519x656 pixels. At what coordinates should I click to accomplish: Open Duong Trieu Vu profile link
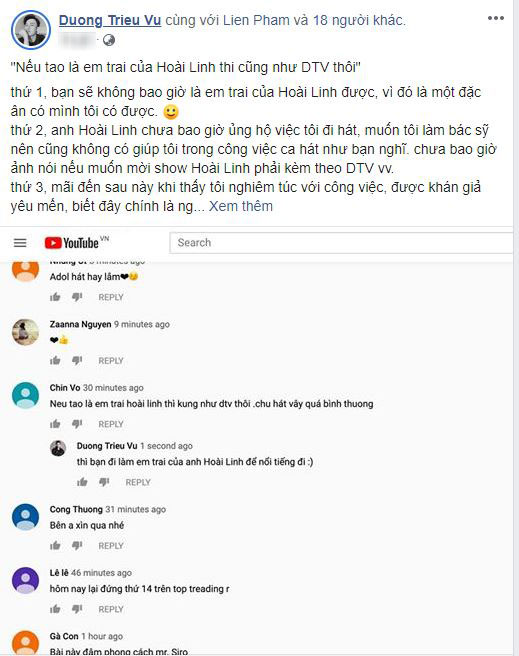pos(110,20)
